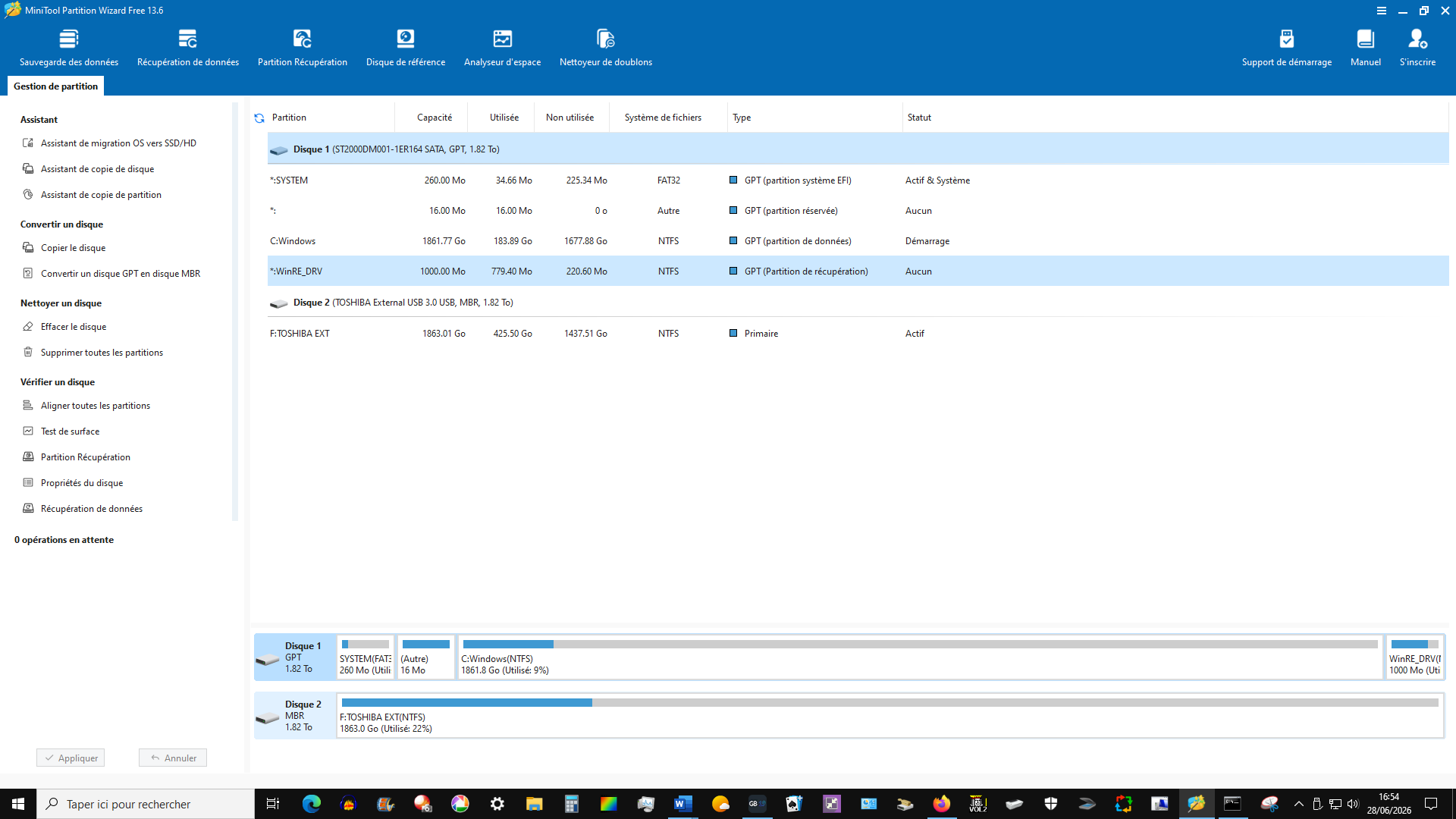Open the taskbar clock showing 16:54
Image resolution: width=1456 pixels, height=819 pixels.
pyautogui.click(x=1389, y=804)
